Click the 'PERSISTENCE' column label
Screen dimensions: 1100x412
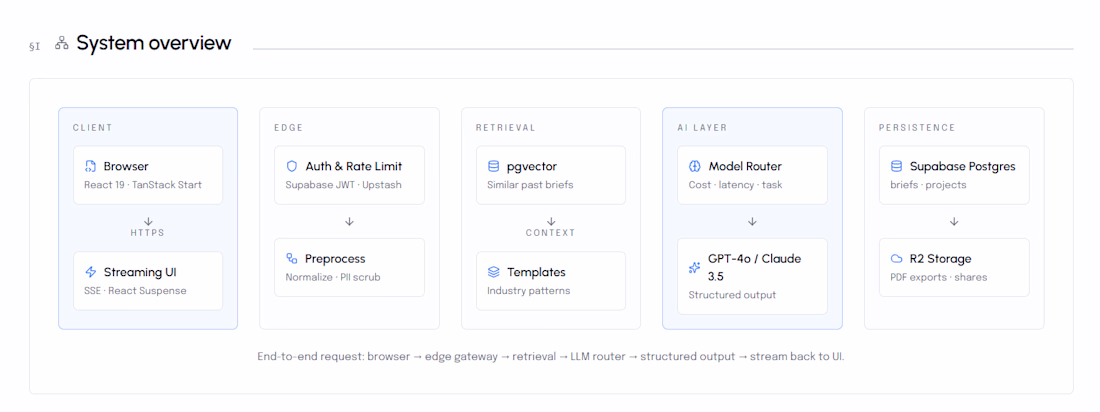coord(917,128)
